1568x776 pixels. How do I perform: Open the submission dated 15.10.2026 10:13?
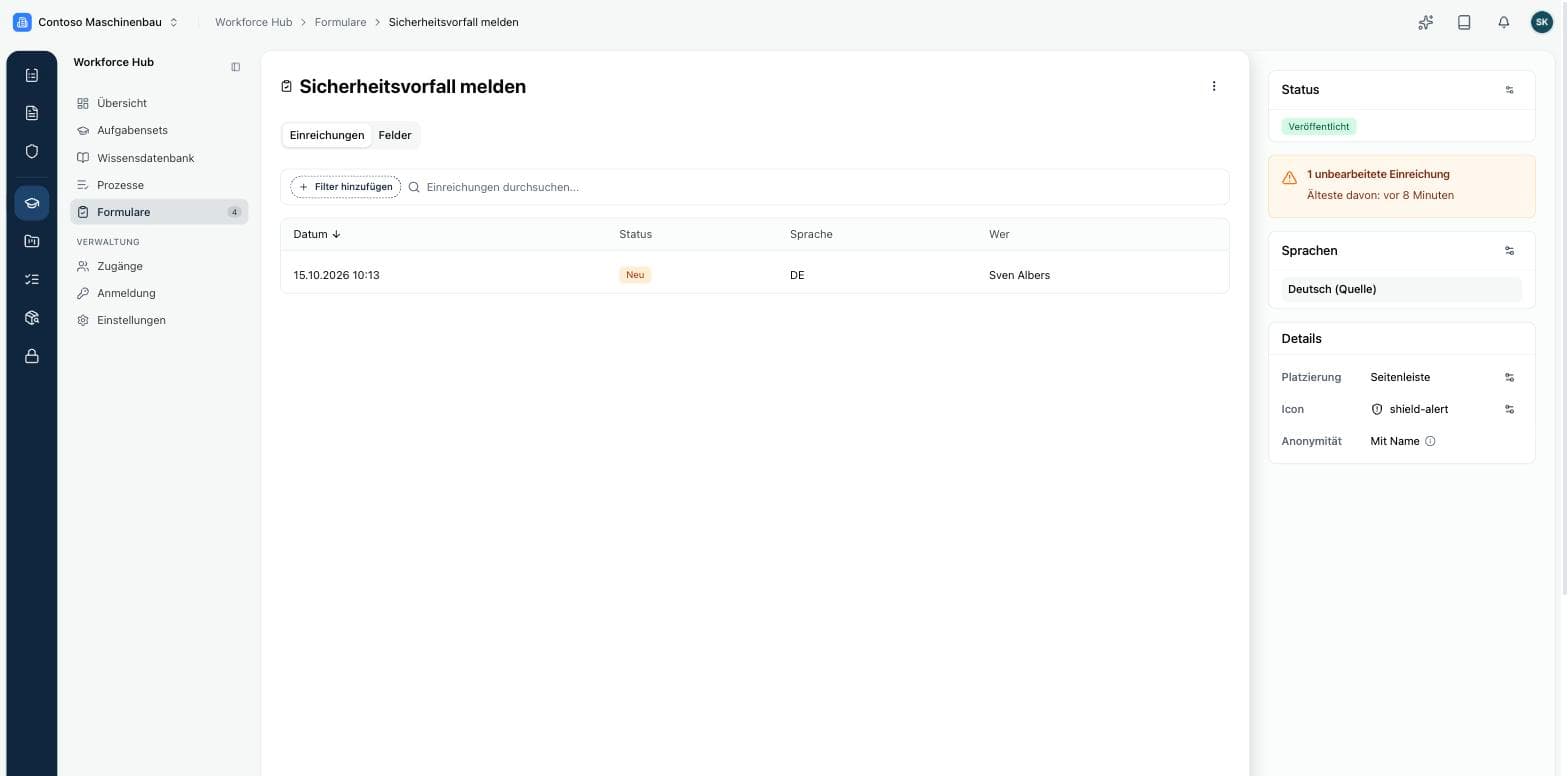(754, 275)
